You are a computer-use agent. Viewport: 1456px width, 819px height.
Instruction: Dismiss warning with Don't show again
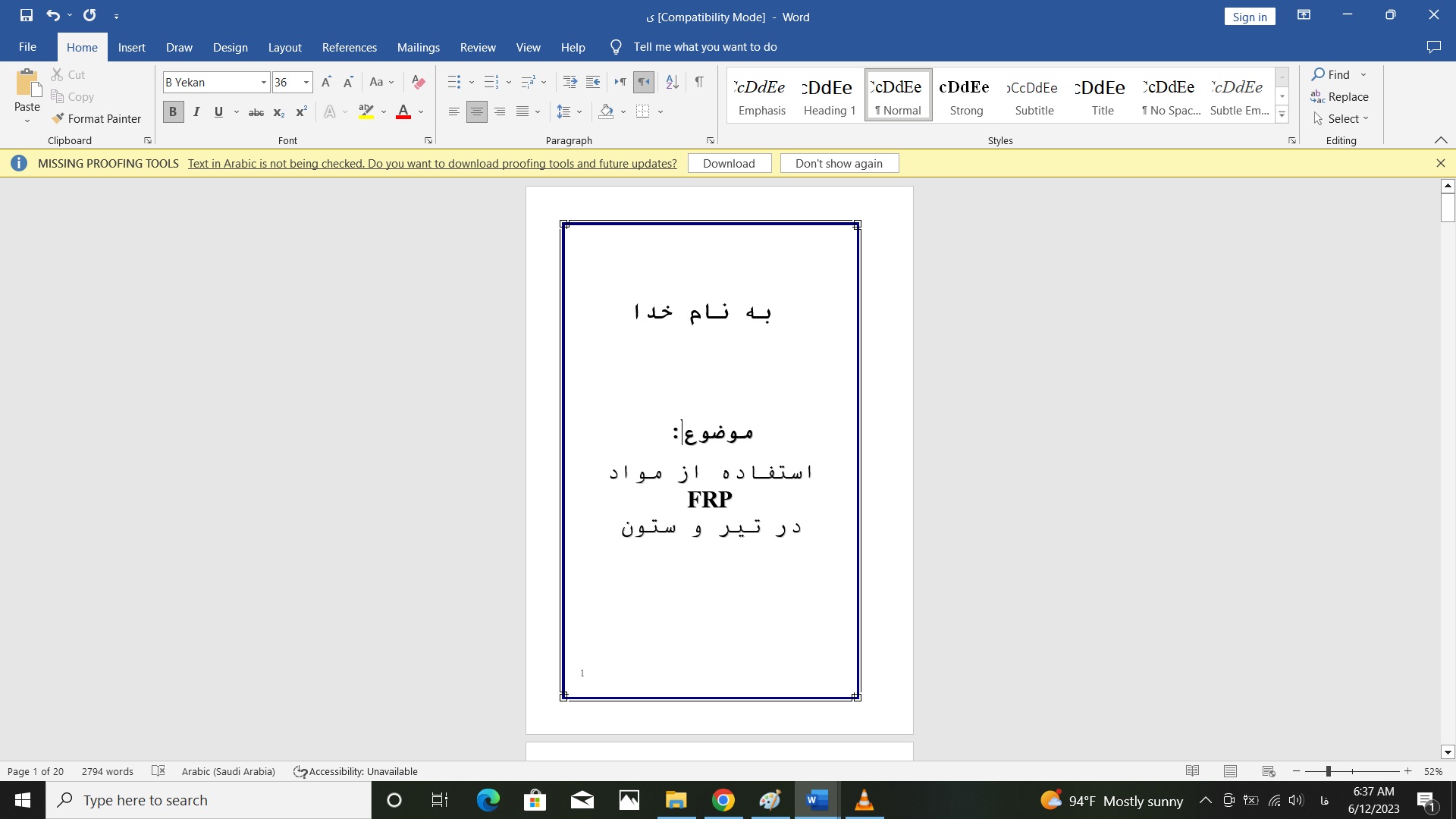coord(839,163)
